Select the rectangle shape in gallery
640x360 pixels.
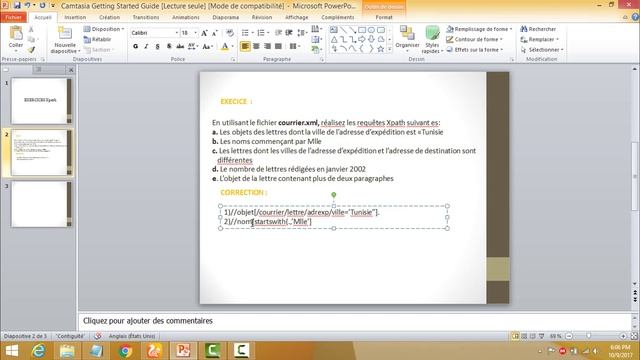pyautogui.click(x=362, y=30)
